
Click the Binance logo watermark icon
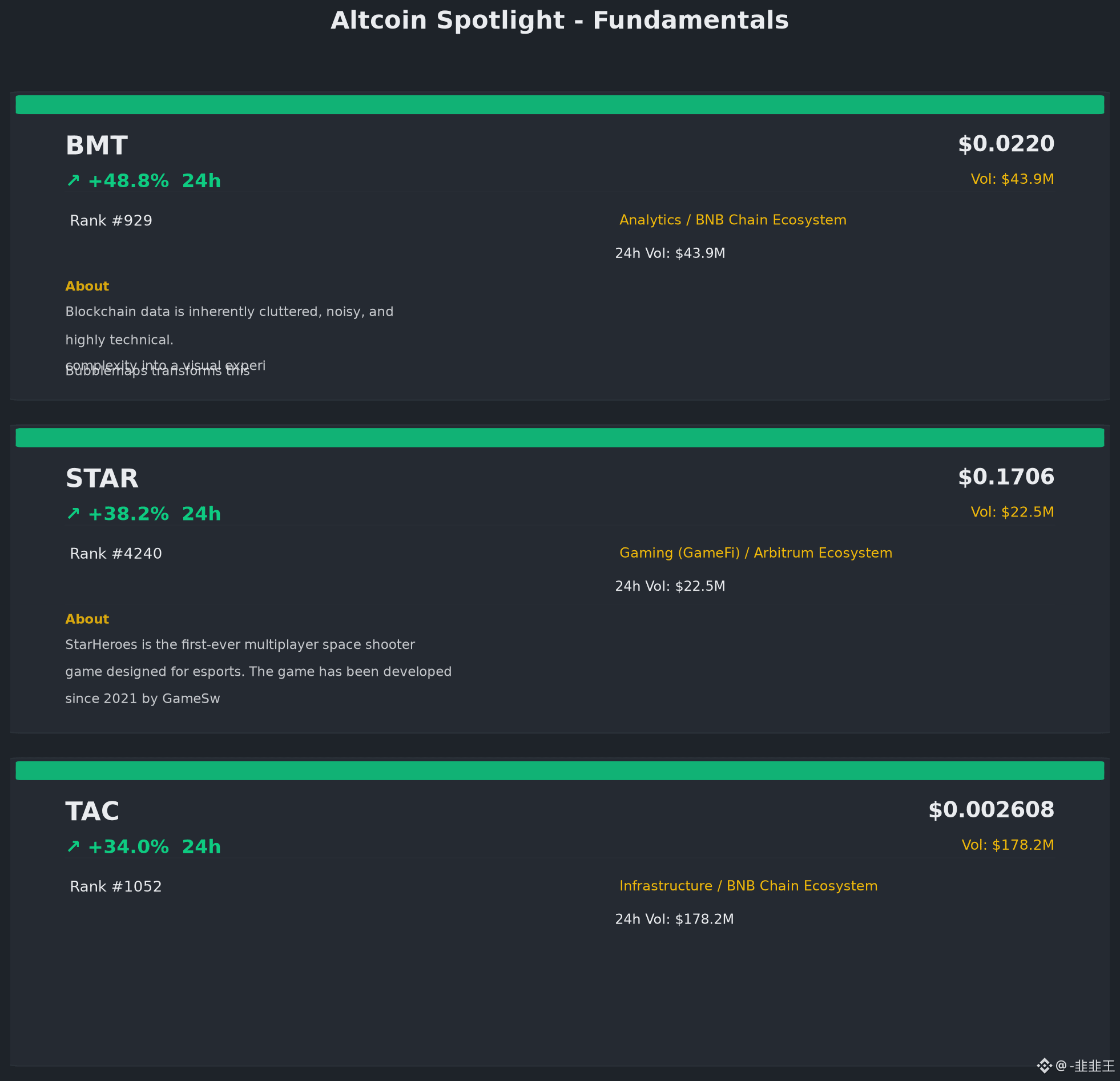[1044, 1066]
